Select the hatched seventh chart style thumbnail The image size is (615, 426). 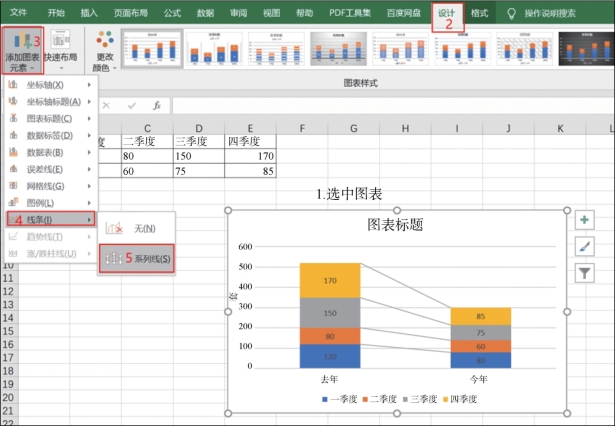coord(524,49)
